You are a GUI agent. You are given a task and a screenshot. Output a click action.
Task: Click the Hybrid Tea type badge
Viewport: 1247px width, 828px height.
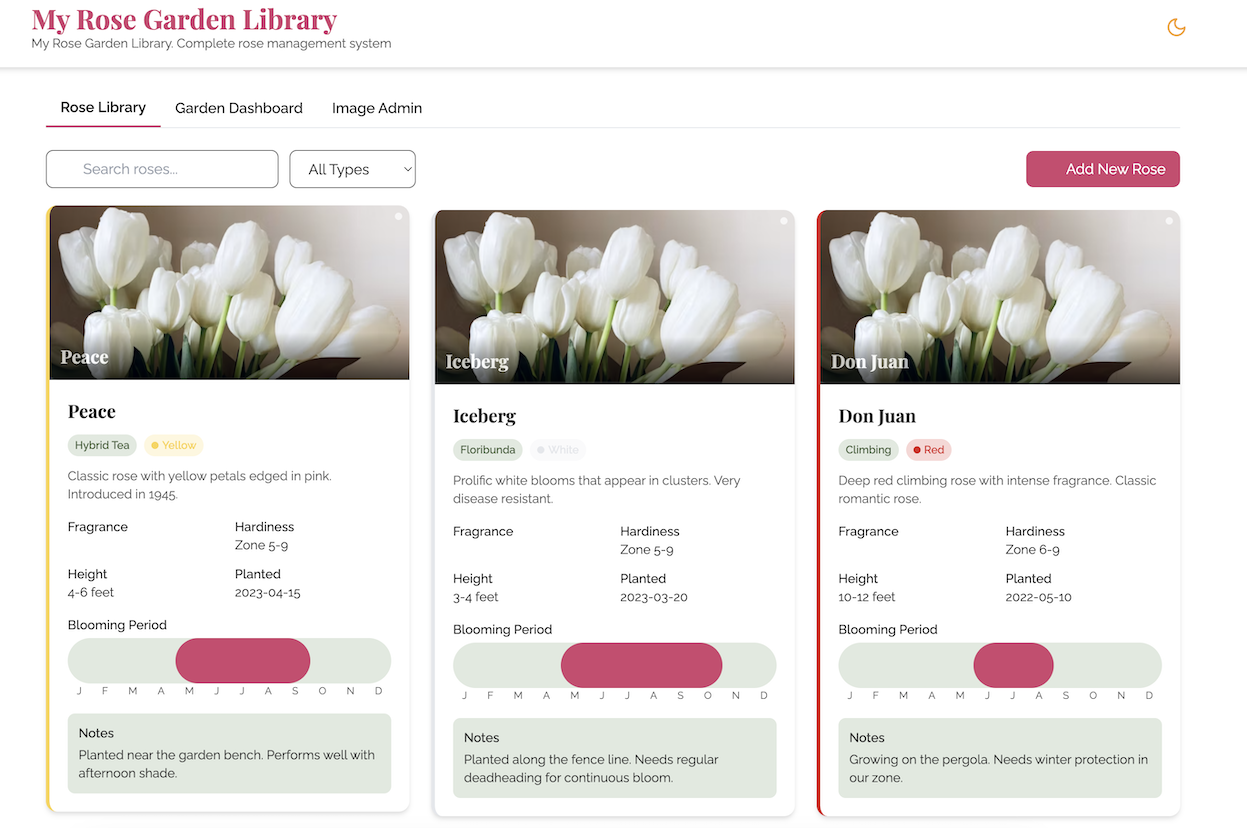(101, 444)
